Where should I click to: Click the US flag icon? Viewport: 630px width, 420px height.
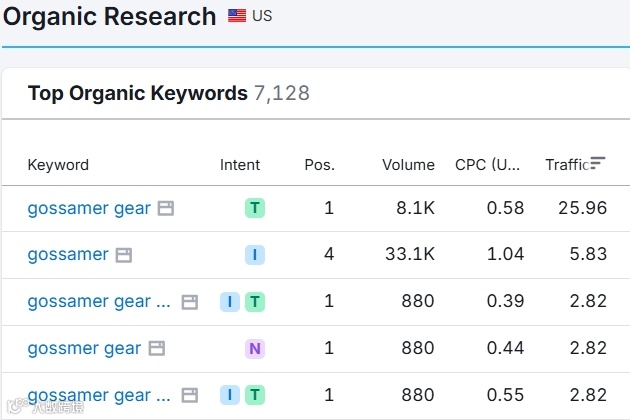[237, 16]
